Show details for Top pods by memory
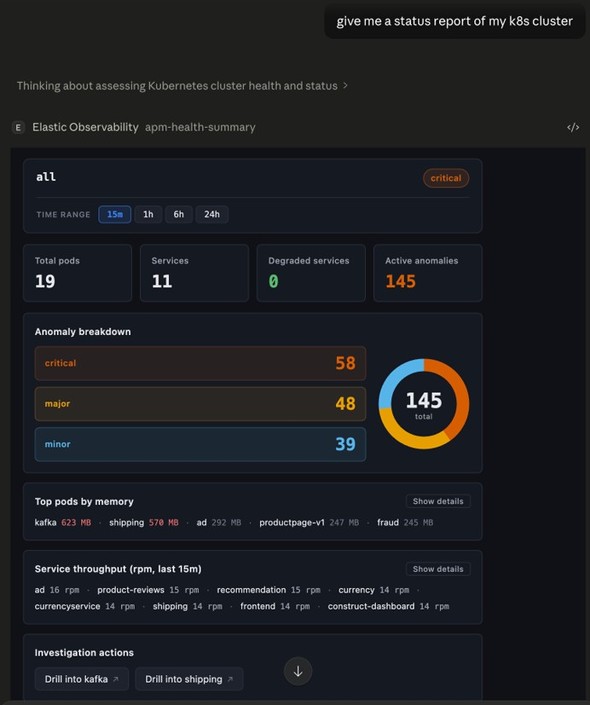Image resolution: width=590 pixels, height=705 pixels. (x=438, y=501)
